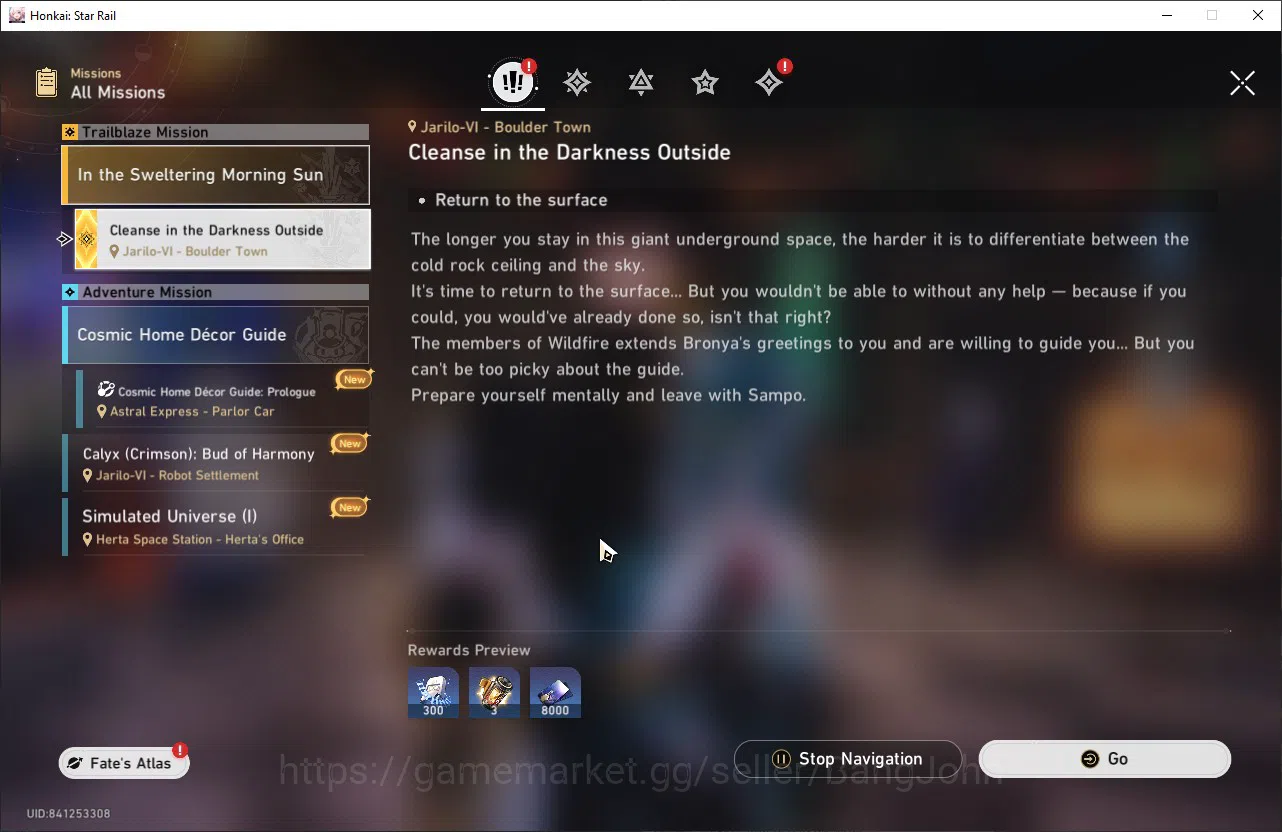Minimize the Honkai: Star Rail window

coord(1166,15)
